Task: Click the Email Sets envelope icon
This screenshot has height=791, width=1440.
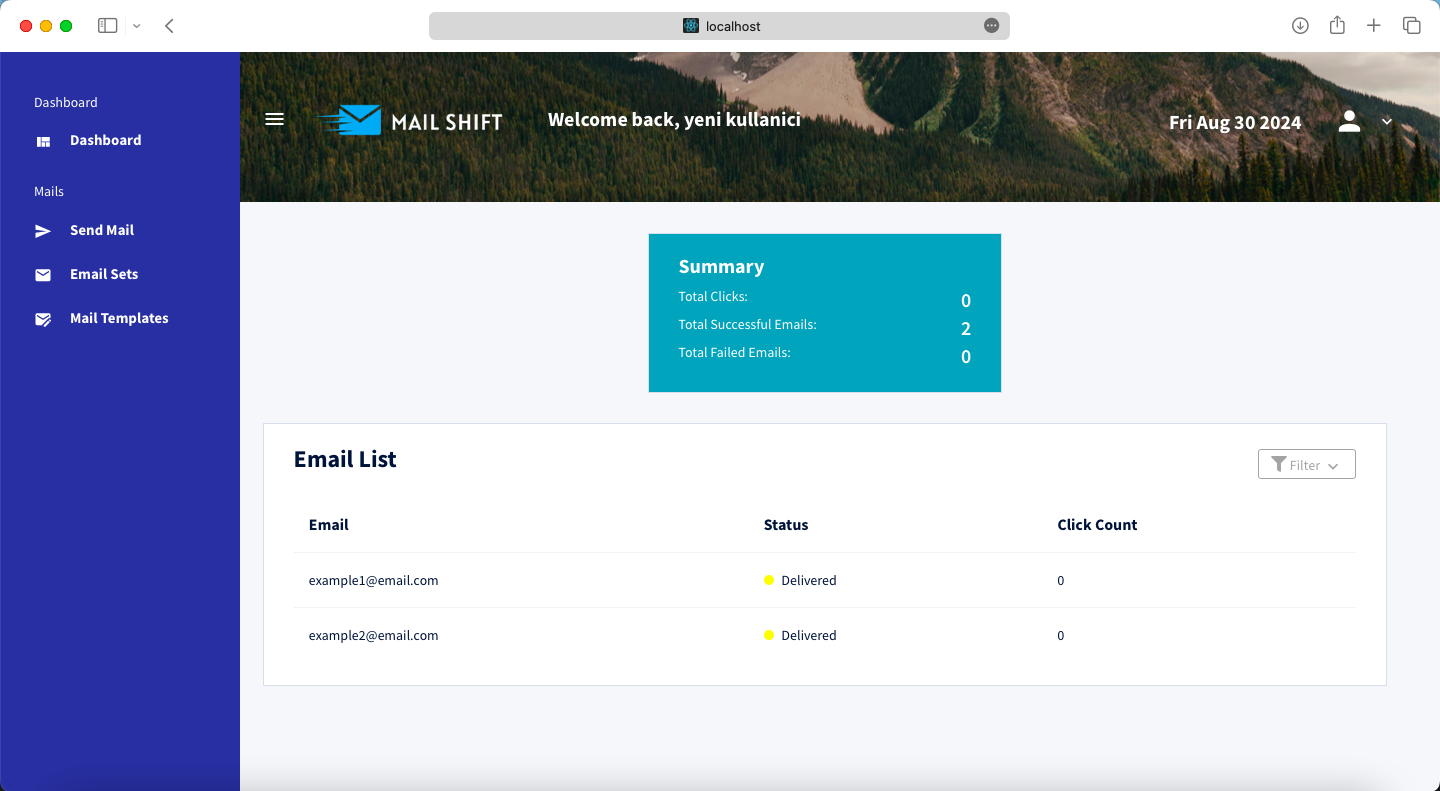Action: pos(42,274)
